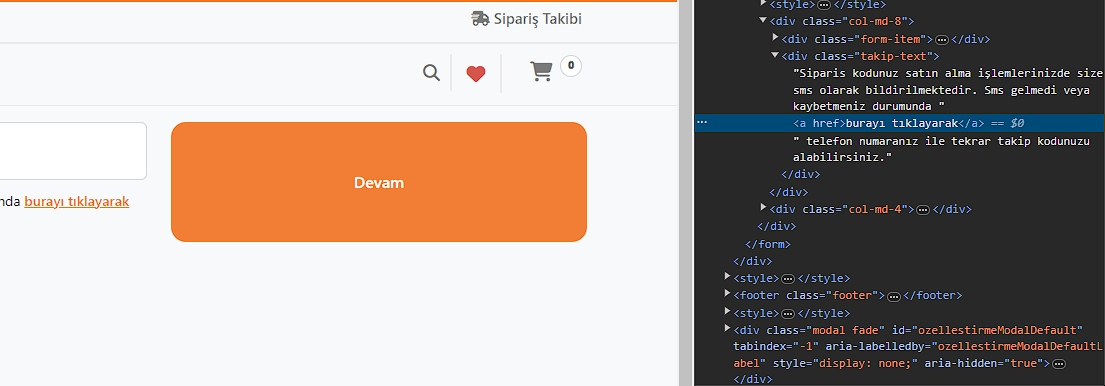
Task: Click the ellipsis badge in the form-item row
Action: coord(942,39)
